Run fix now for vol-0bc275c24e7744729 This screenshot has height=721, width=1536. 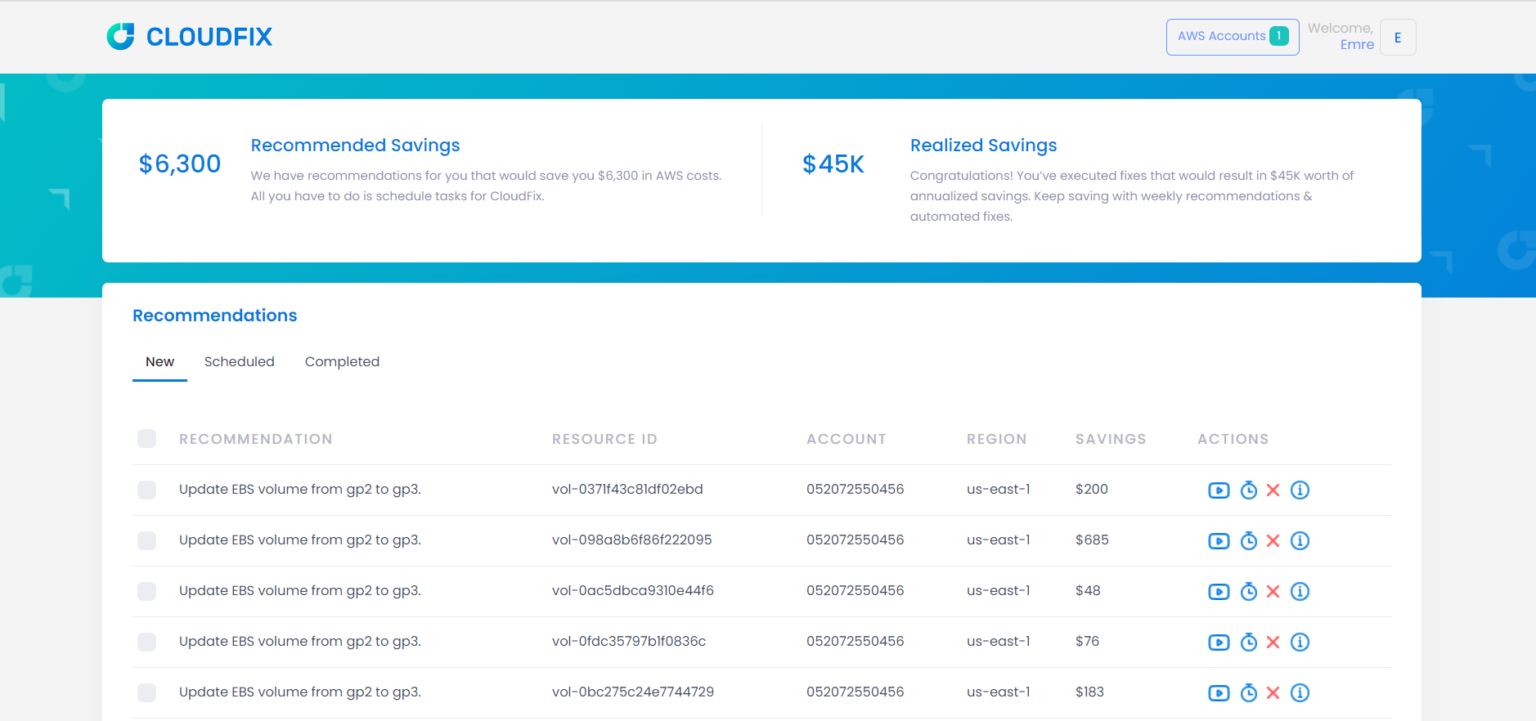(x=1218, y=692)
